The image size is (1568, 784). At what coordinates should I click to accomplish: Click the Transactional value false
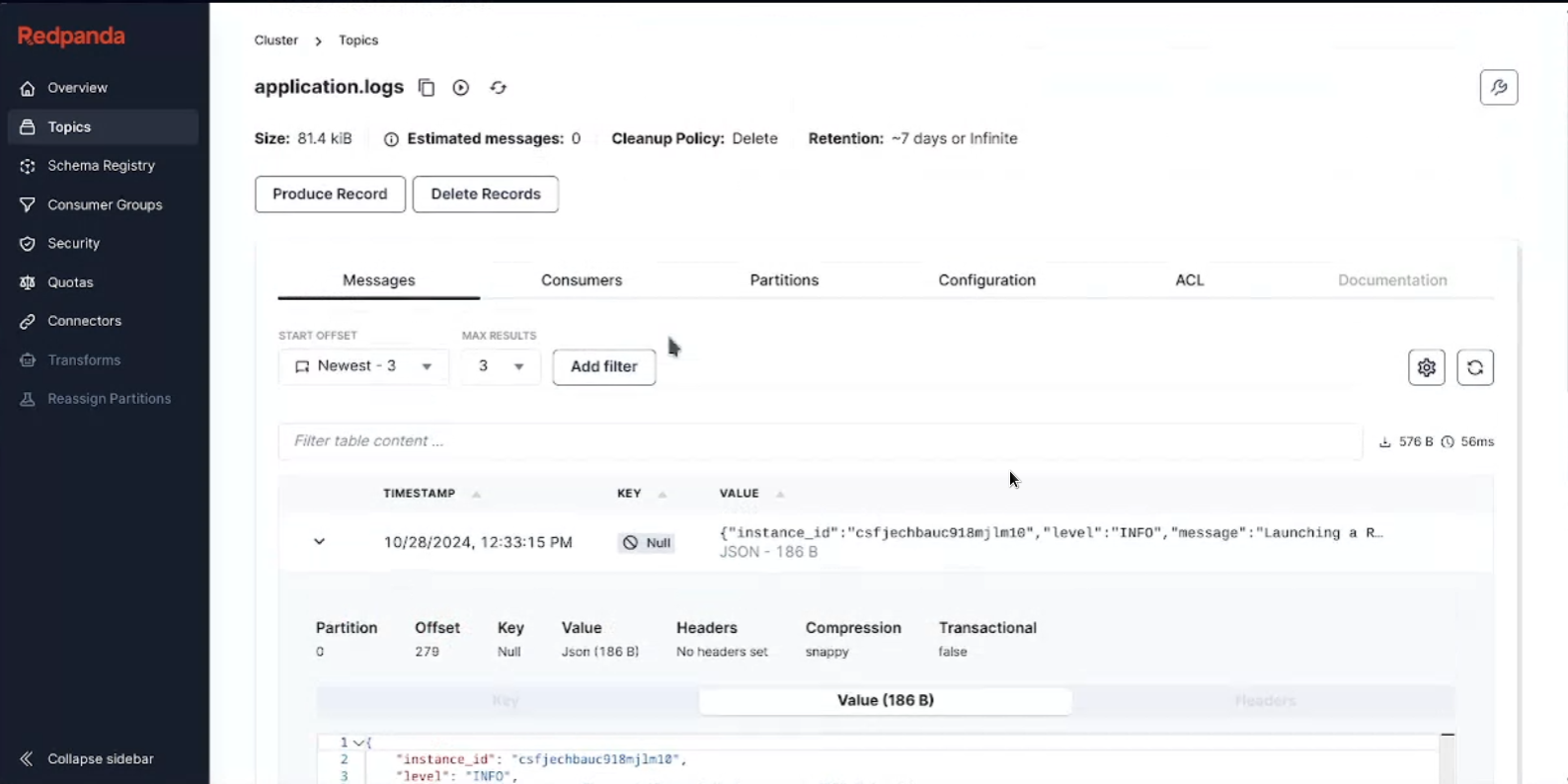pos(953,652)
